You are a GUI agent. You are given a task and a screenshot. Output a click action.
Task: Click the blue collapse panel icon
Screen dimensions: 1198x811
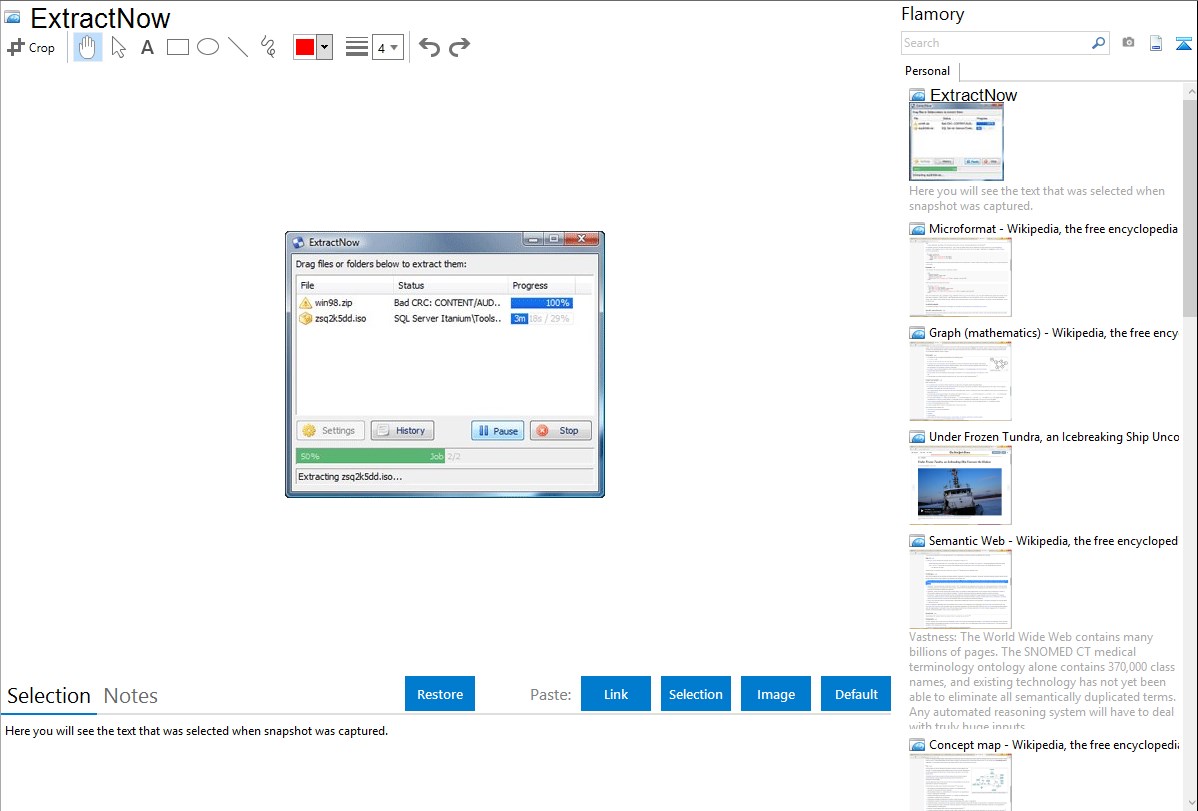1183,43
